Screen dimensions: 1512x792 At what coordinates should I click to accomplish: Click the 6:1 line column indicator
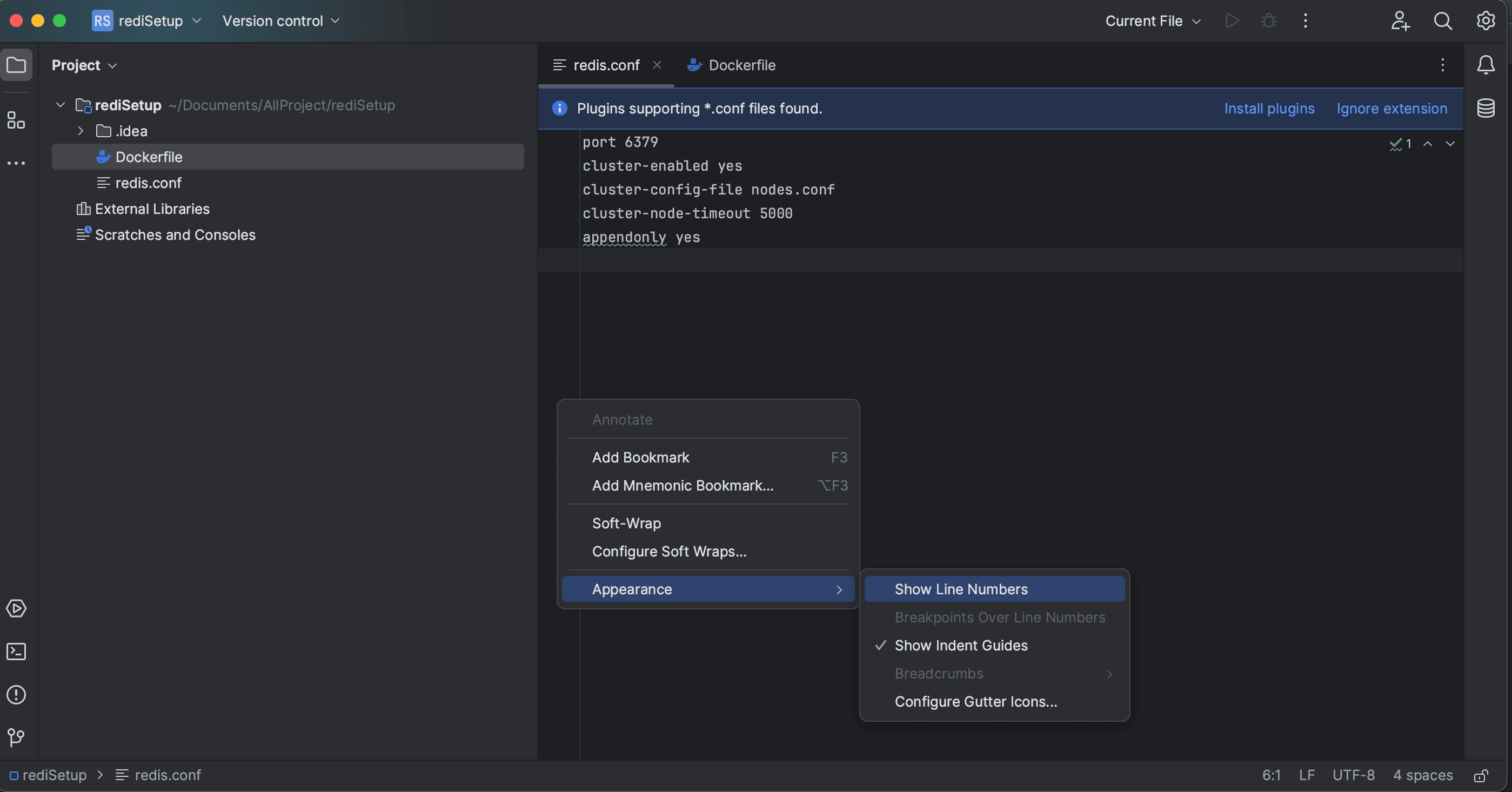[1272, 776]
